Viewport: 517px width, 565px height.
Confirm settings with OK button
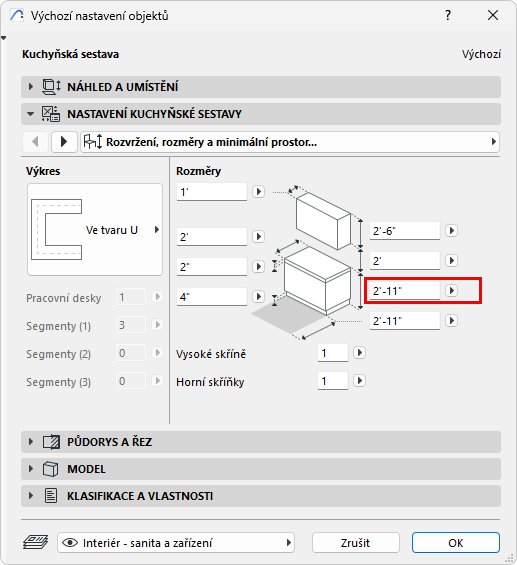[x=456, y=543]
